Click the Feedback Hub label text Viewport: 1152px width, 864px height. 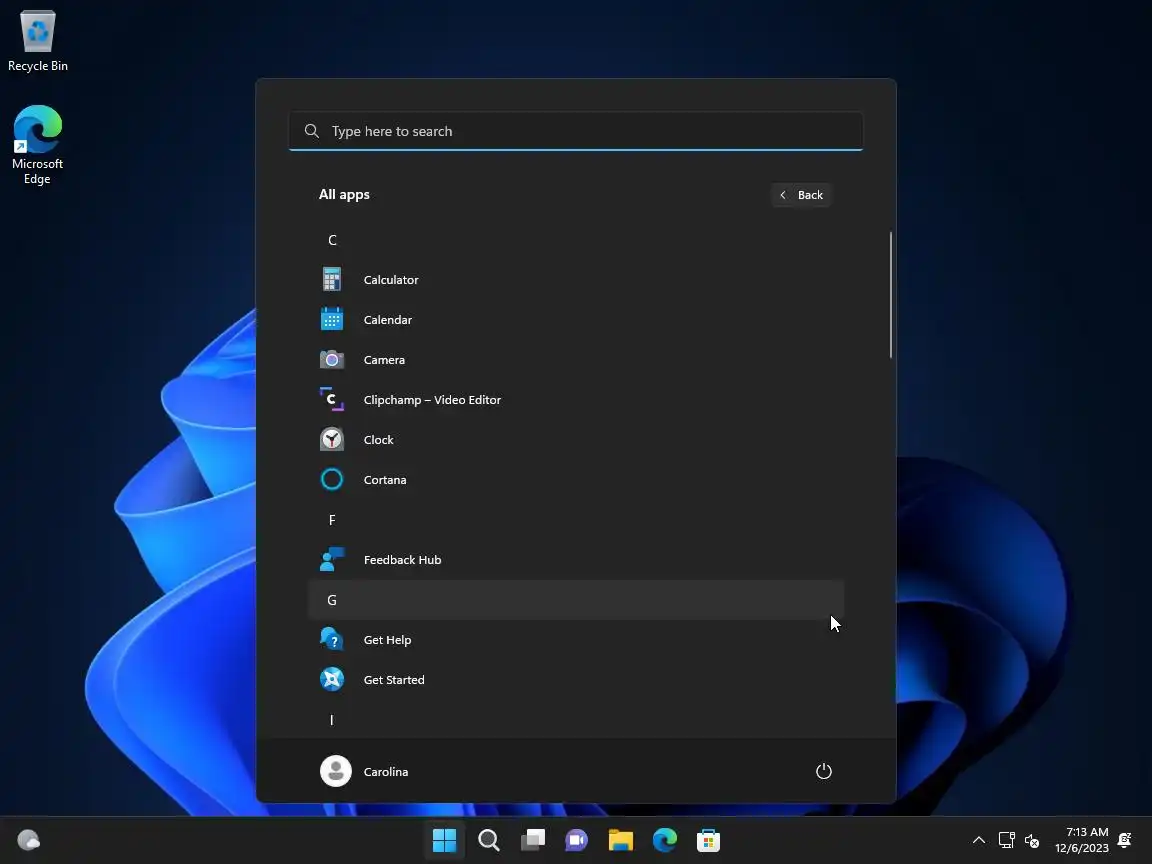[x=403, y=559]
